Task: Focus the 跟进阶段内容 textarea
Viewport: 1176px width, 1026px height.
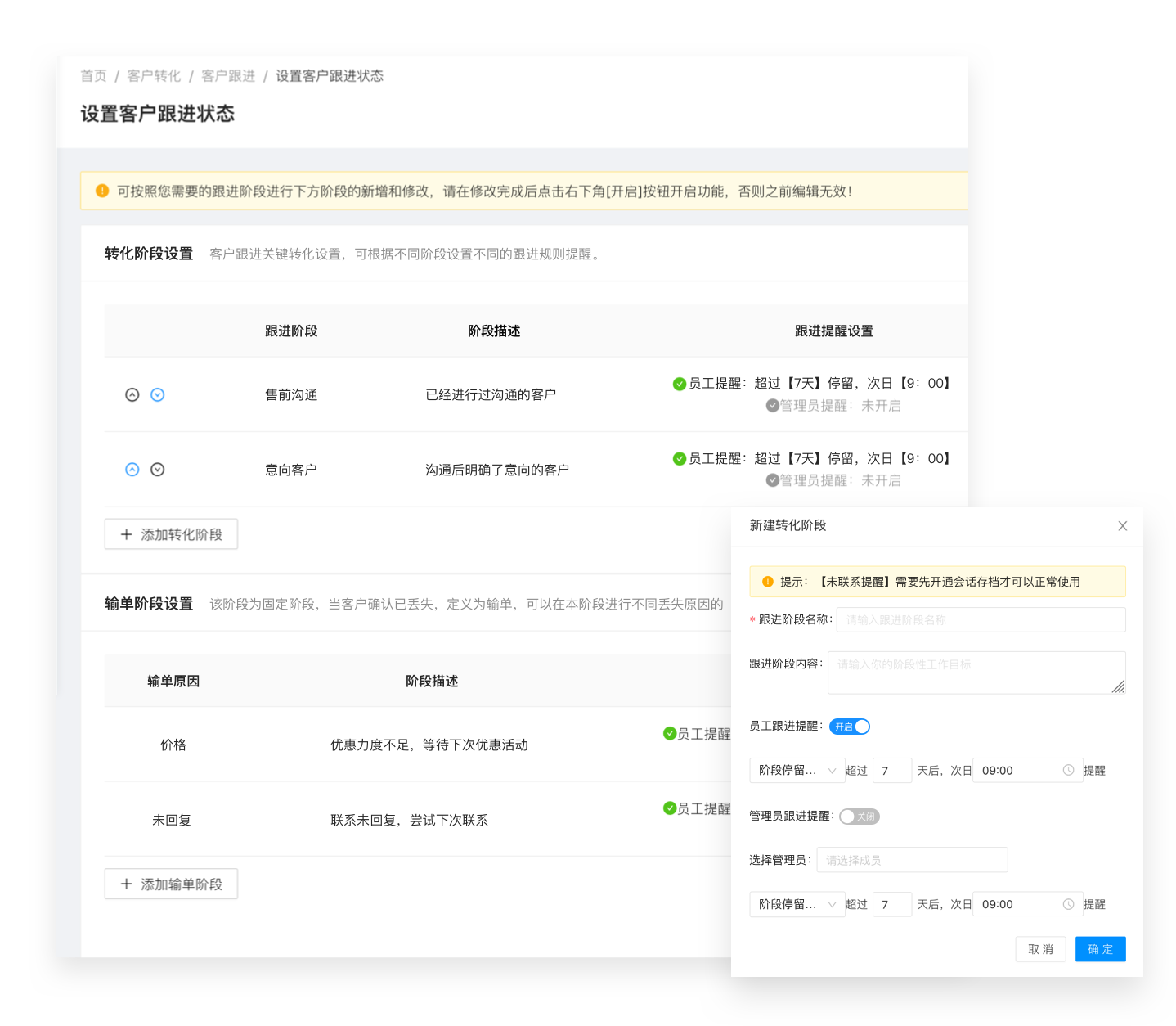Action: pyautogui.click(x=976, y=673)
